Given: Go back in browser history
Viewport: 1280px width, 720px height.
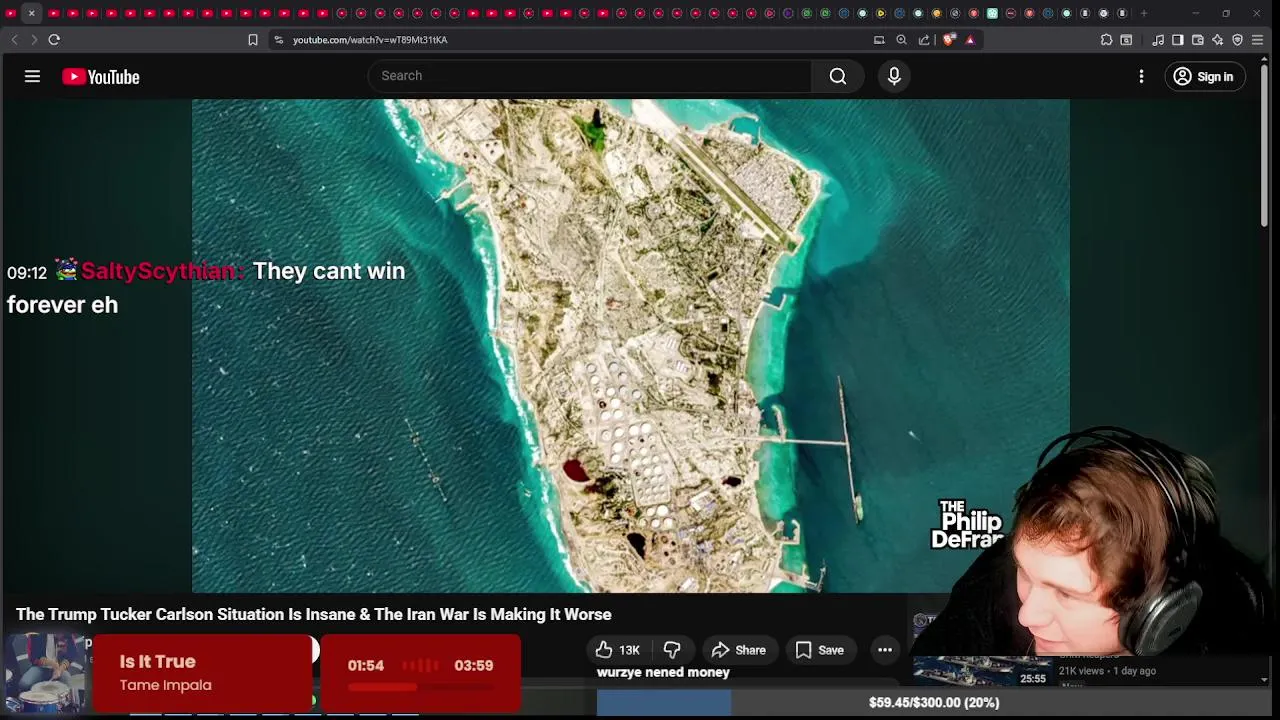Looking at the screenshot, I should (14, 40).
